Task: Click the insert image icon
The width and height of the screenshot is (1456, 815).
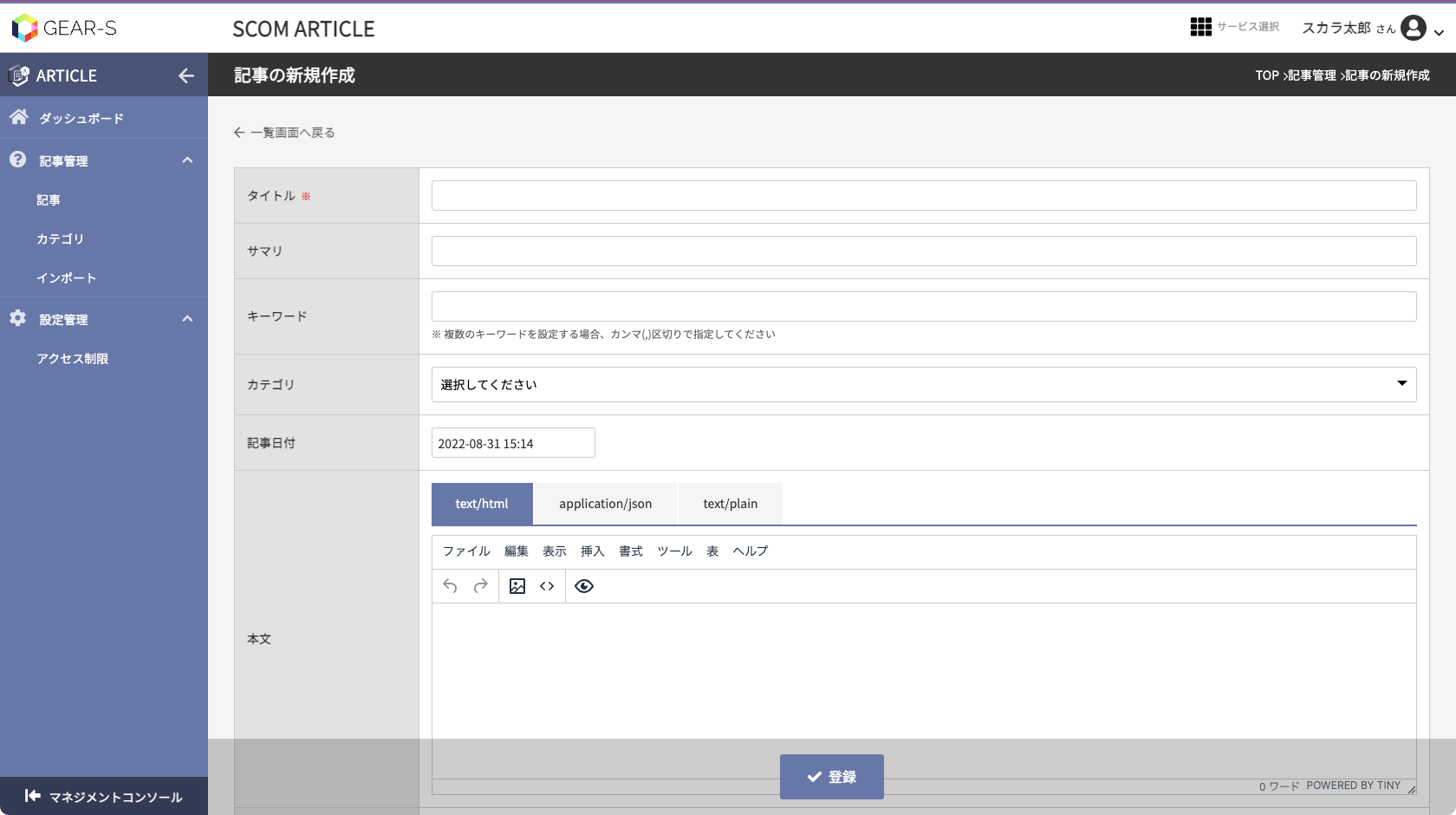Action: tap(517, 586)
